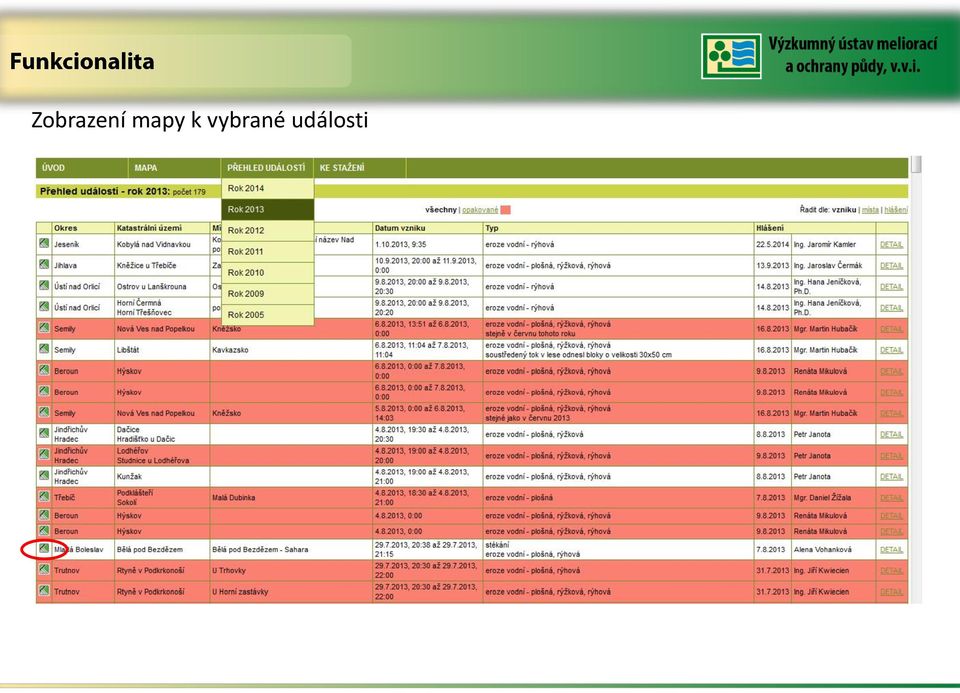960x693 pixels.
Task: Click the 'Typ' column header
Action: pyautogui.click(x=618, y=228)
